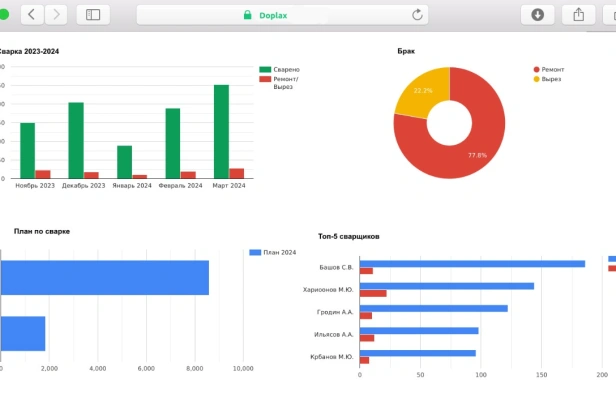Click Харисонов М.Ю. red bar
The height and width of the screenshot is (405, 616).
(373, 293)
